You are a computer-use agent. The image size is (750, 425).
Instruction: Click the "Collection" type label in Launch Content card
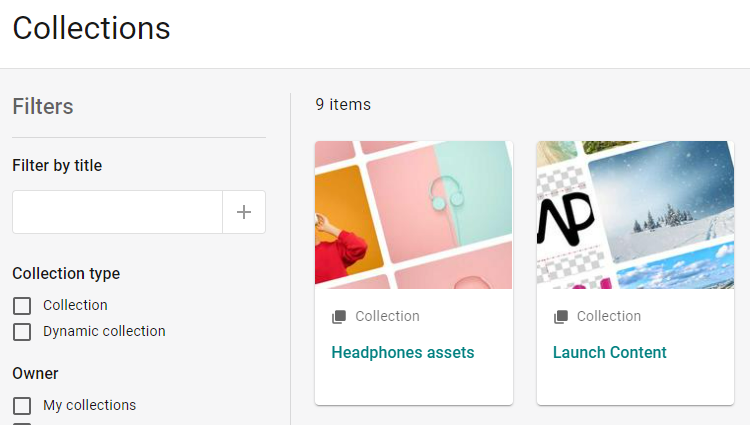608,316
